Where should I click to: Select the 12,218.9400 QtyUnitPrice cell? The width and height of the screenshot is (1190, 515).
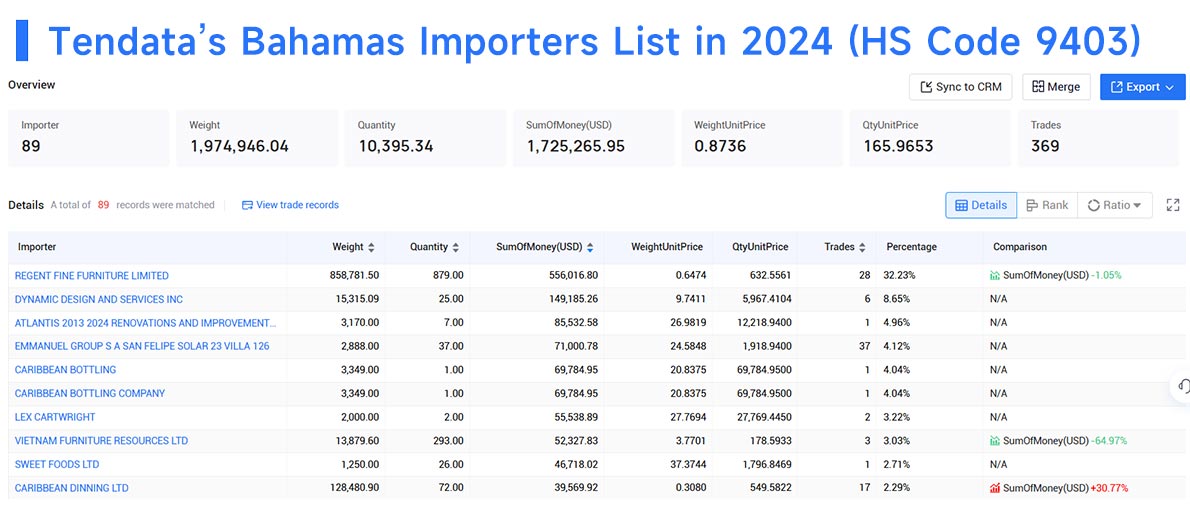760,322
